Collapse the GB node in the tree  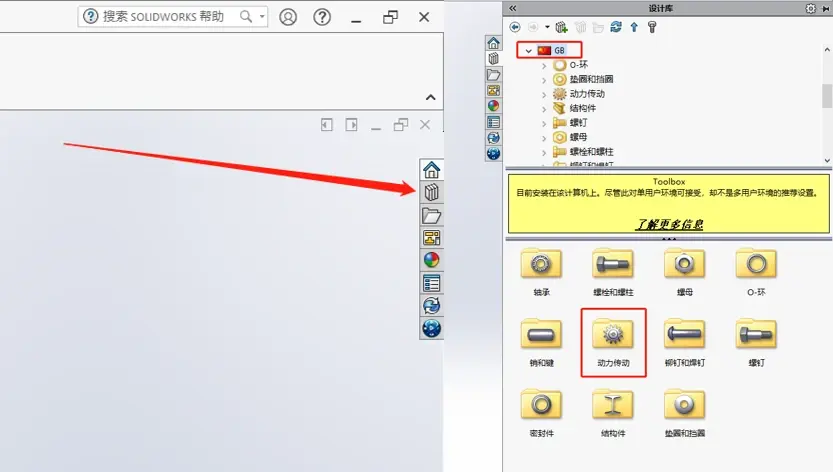[528, 50]
